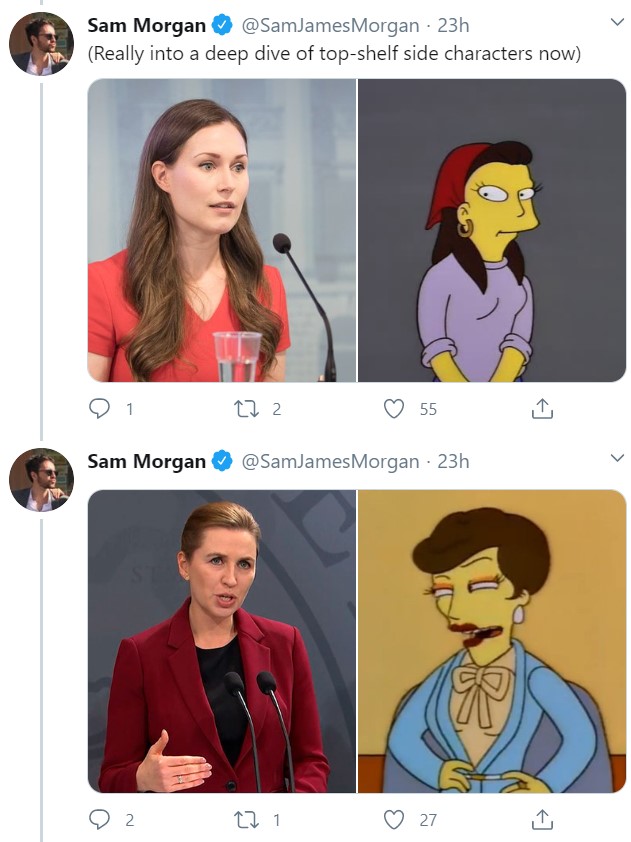The image size is (631, 842).
Task: Open the second tweet's 23h timestamp
Action: click(x=453, y=461)
